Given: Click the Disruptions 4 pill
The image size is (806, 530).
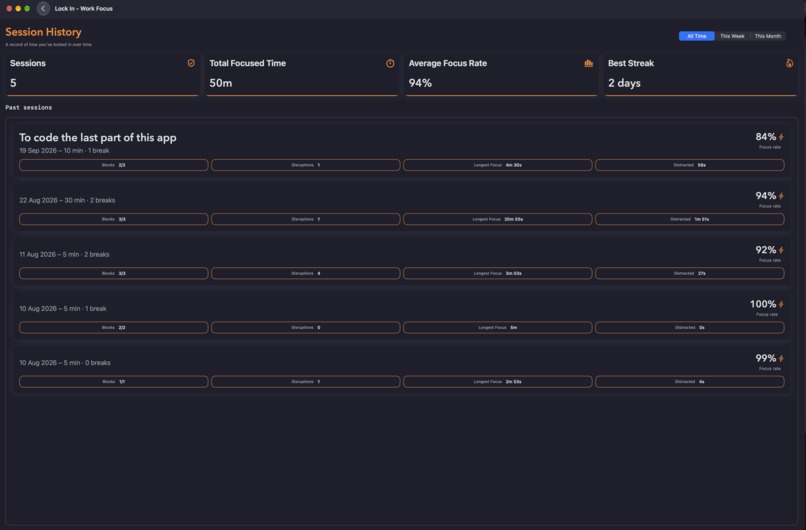Looking at the screenshot, I should click(305, 273).
